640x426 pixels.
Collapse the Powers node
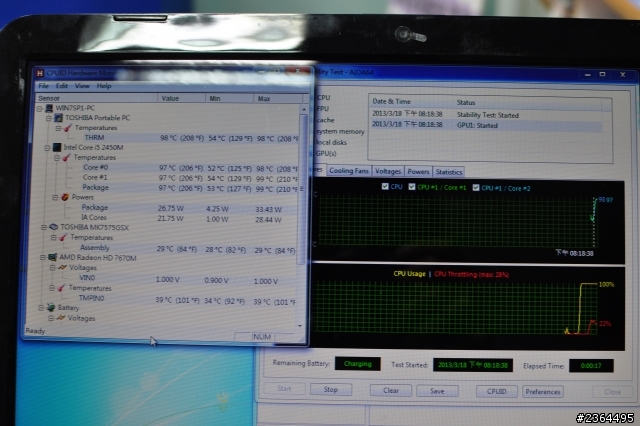[55, 197]
